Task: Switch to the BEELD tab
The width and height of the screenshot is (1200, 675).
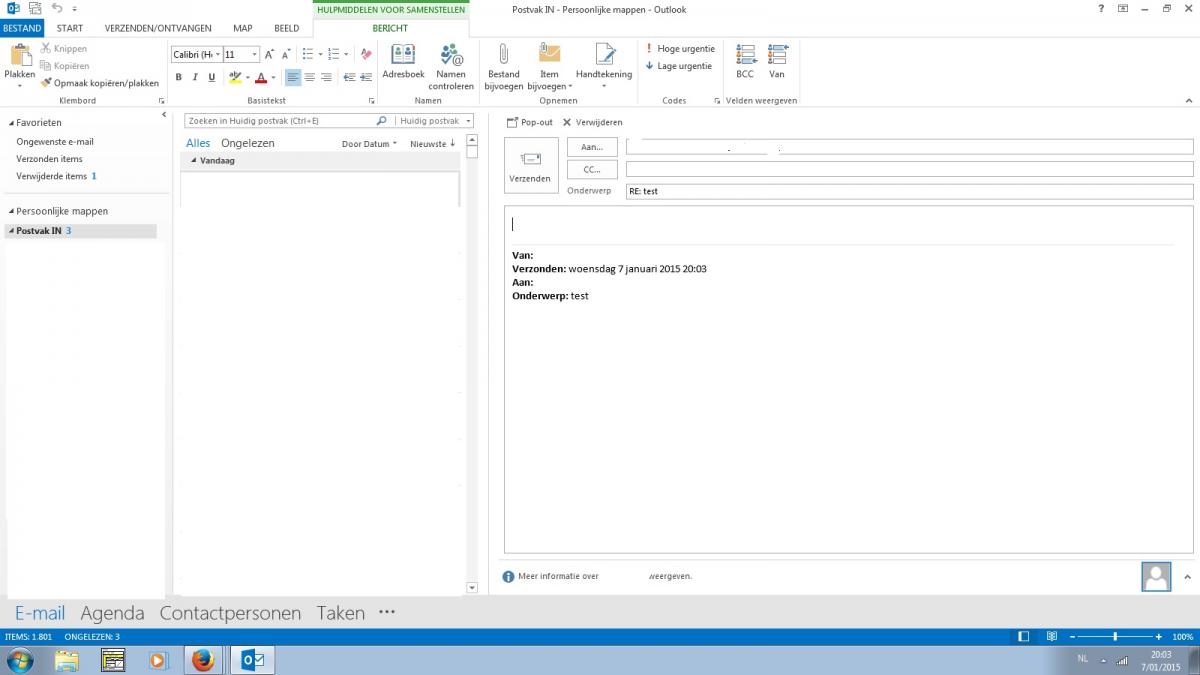Action: [286, 28]
